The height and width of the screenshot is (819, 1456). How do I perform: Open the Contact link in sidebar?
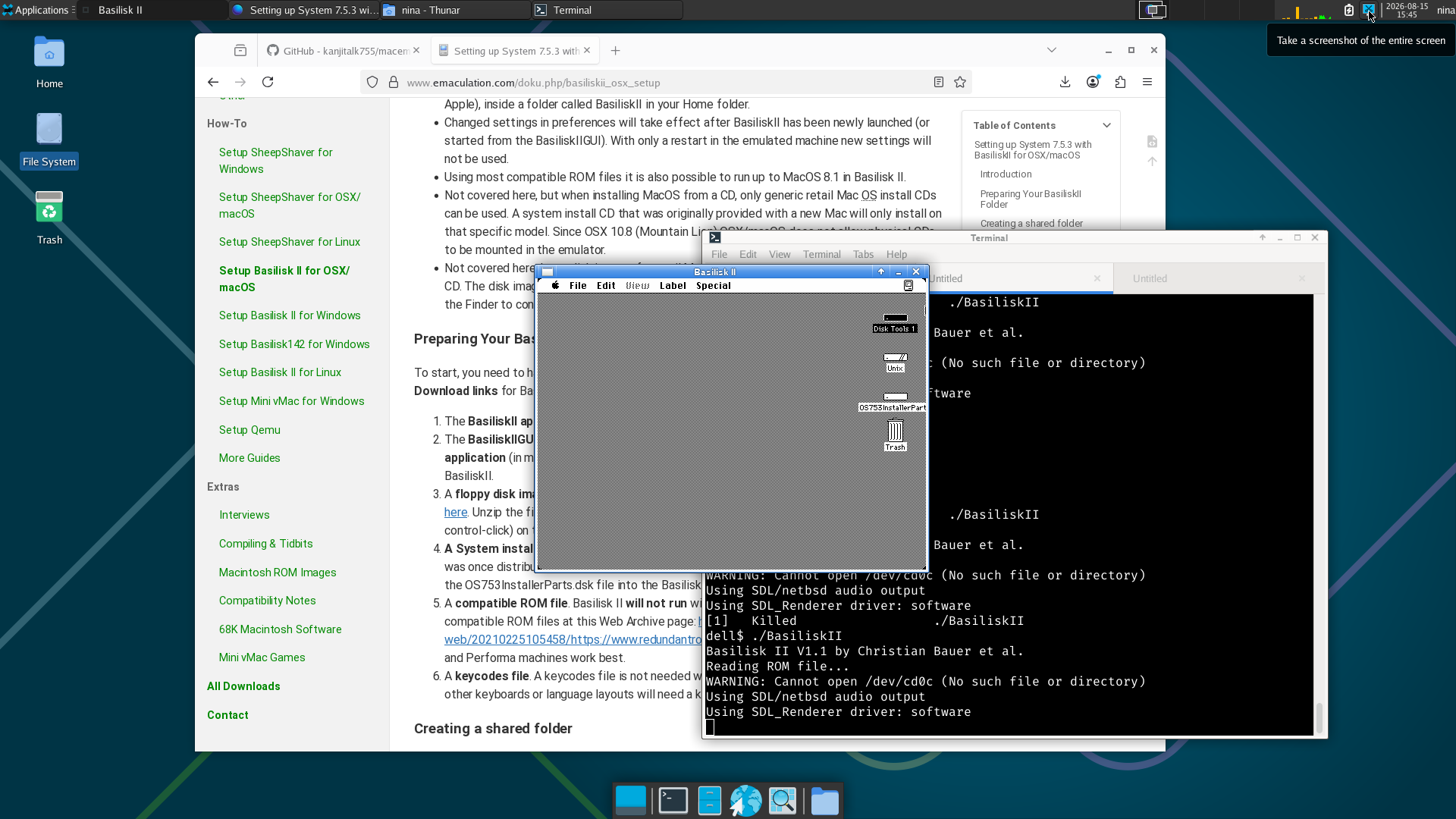pyautogui.click(x=227, y=715)
